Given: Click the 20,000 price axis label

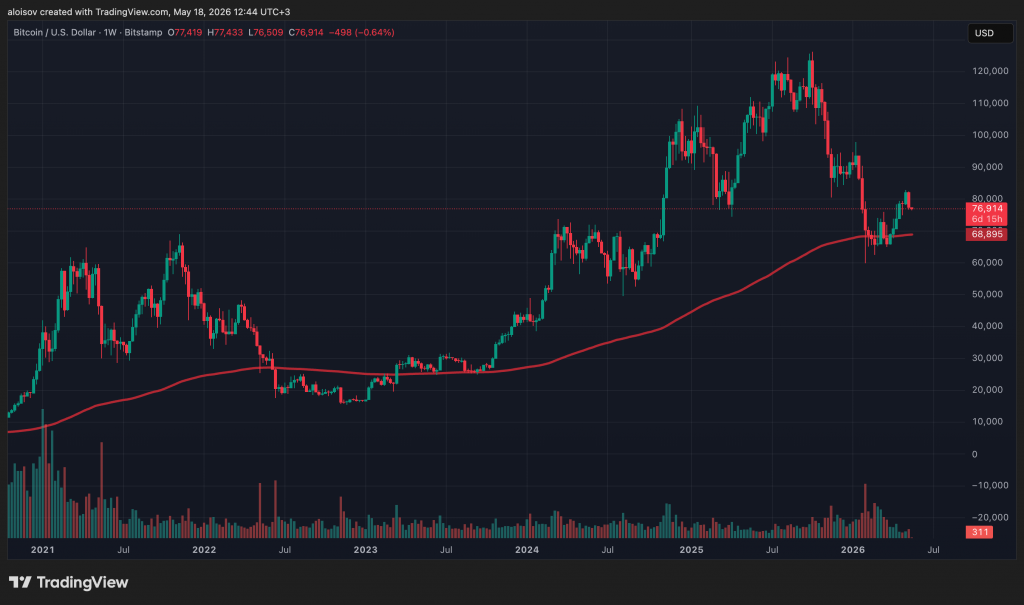Looking at the screenshot, I should pyautogui.click(x=987, y=389).
